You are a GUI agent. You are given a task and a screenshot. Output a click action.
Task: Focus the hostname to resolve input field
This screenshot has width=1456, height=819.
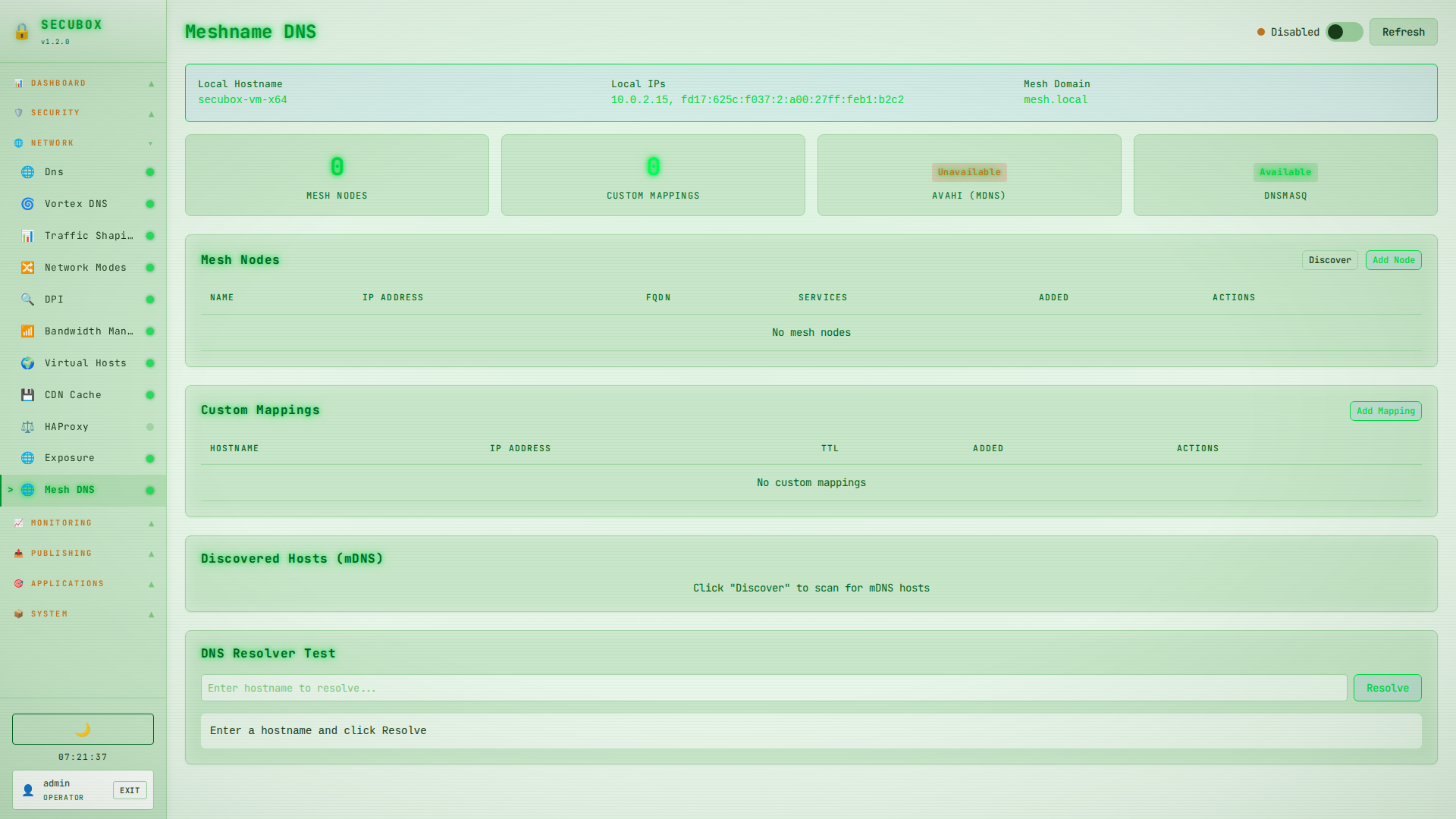pyautogui.click(x=773, y=688)
